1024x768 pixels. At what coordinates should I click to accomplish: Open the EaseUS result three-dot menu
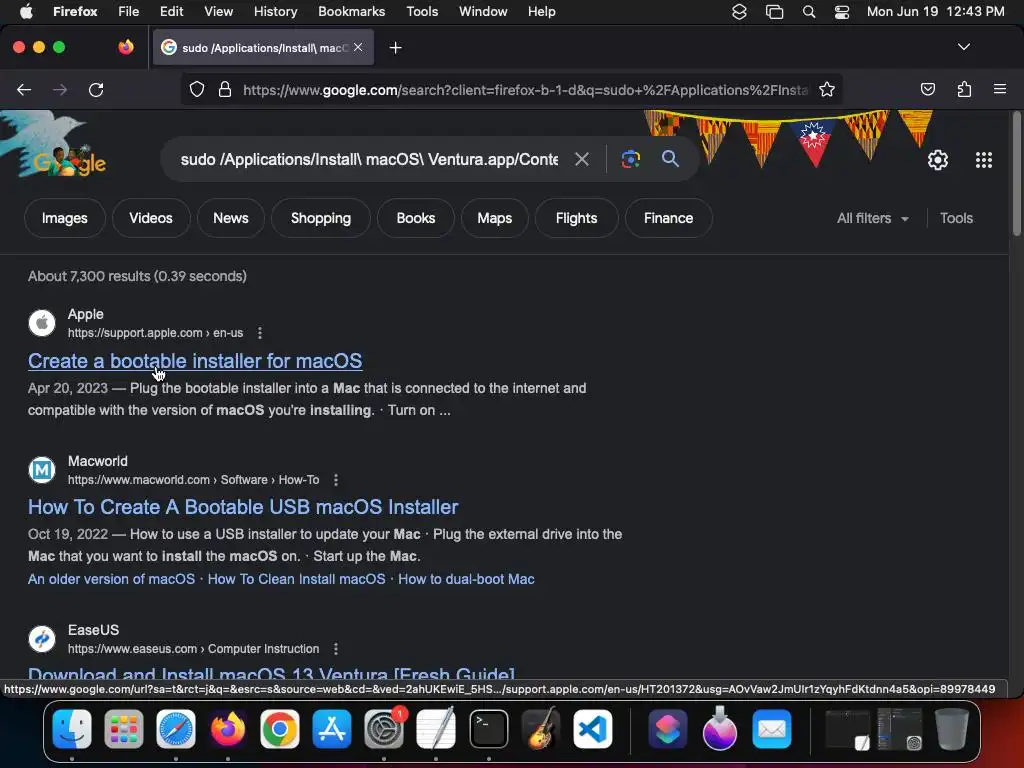point(336,649)
